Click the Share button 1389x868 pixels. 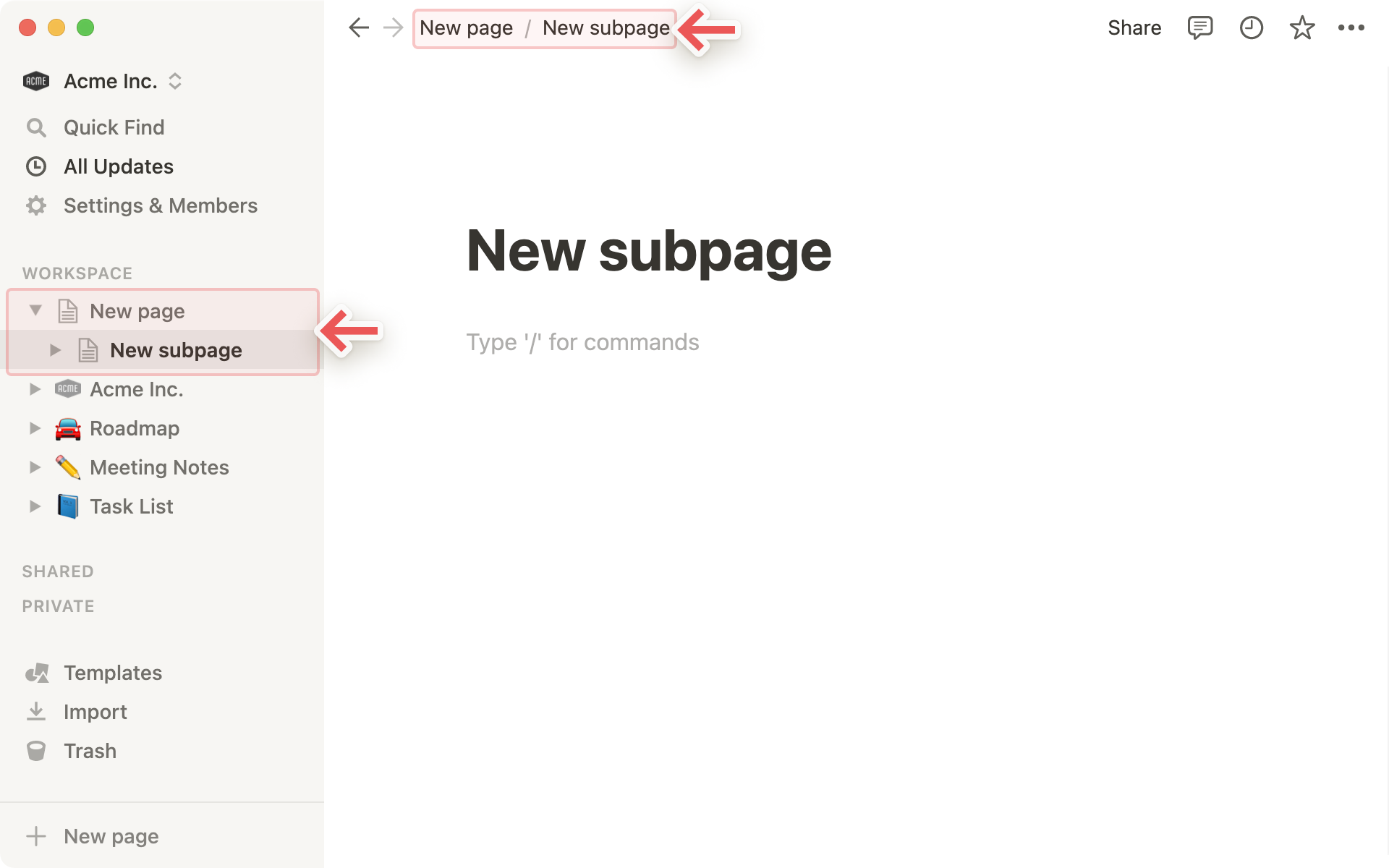coord(1134,28)
